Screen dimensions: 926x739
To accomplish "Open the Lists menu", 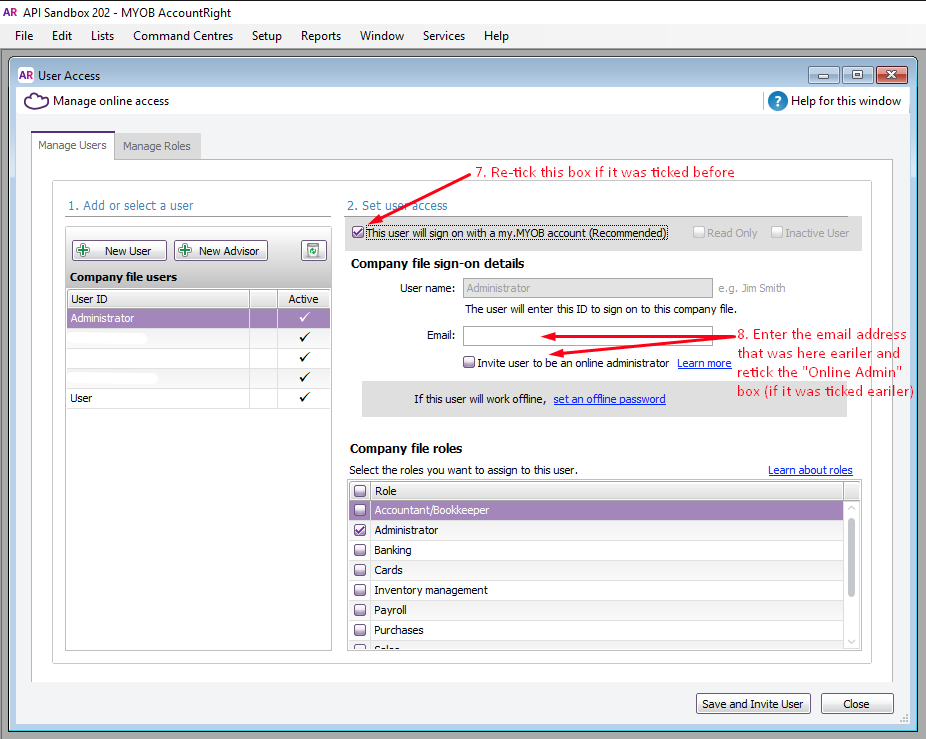I will click(x=102, y=36).
